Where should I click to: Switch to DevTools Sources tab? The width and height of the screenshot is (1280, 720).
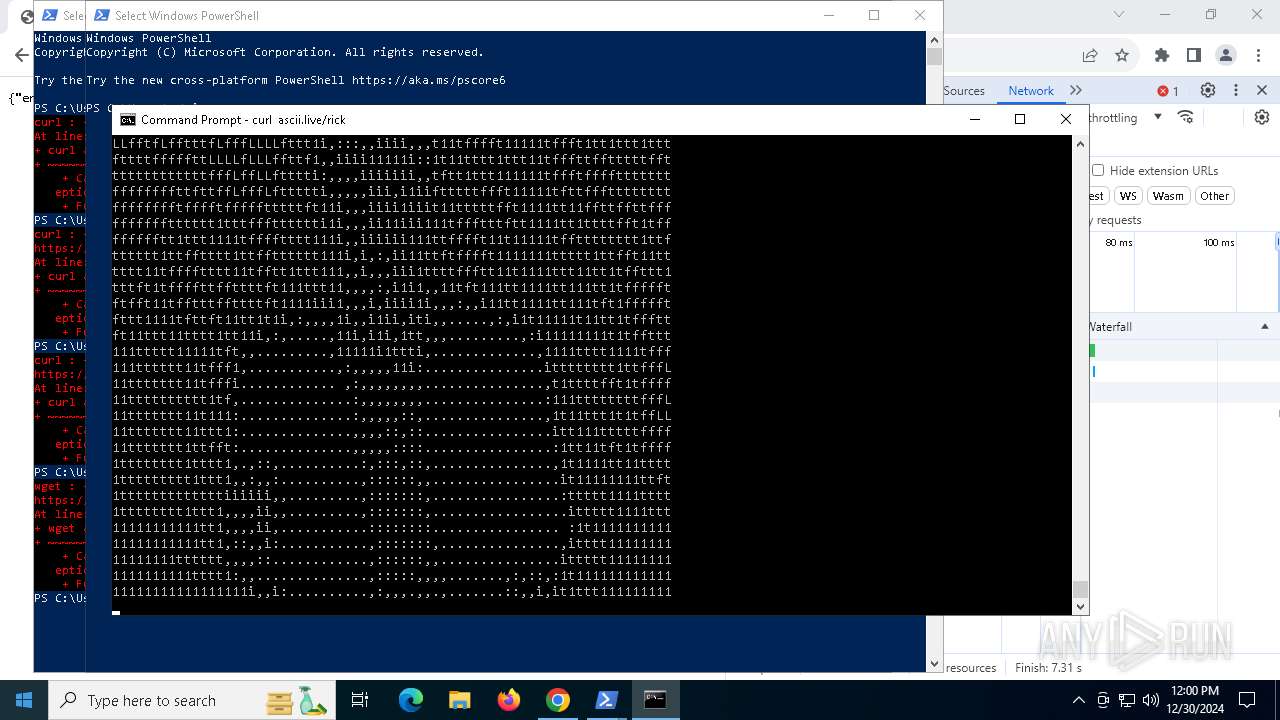[964, 90]
